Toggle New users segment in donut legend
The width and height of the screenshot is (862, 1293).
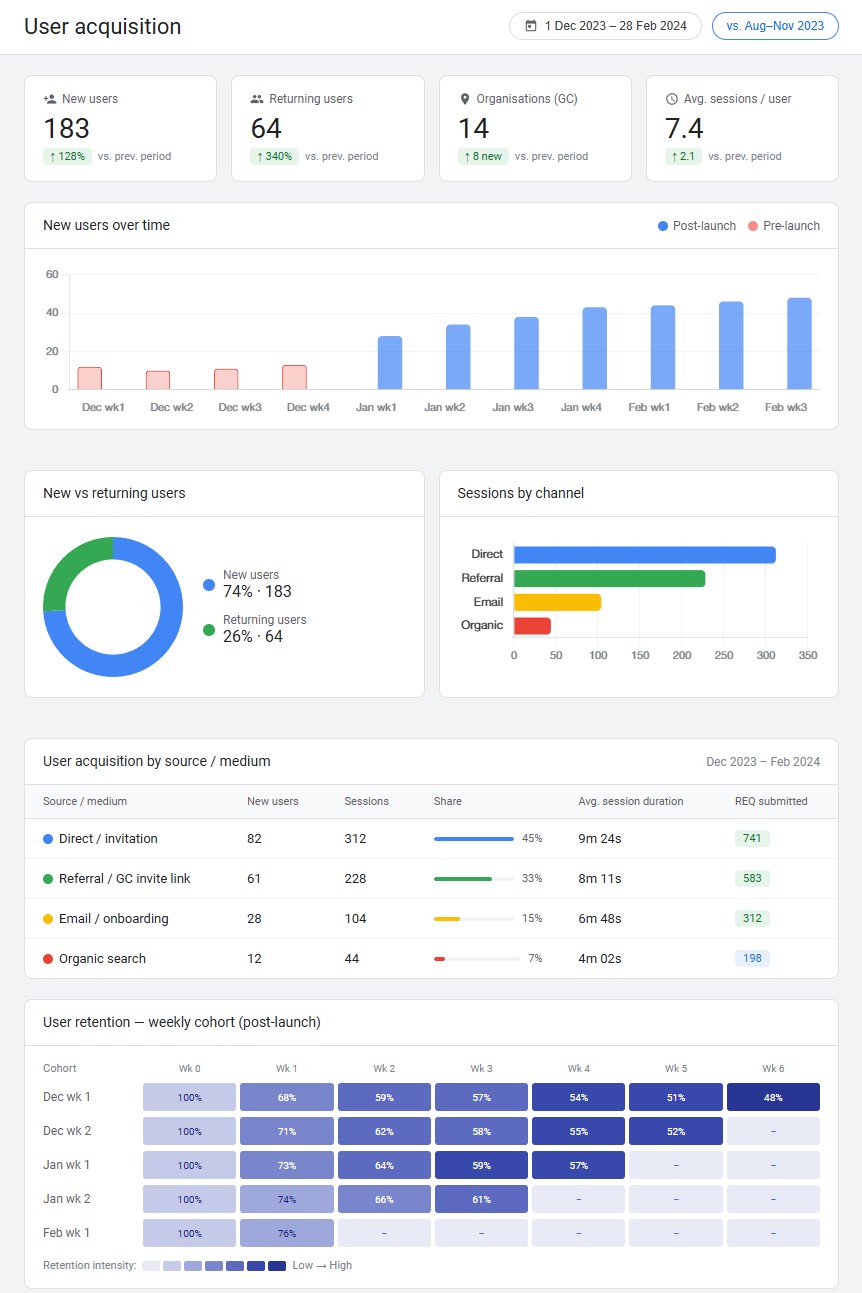point(250,583)
